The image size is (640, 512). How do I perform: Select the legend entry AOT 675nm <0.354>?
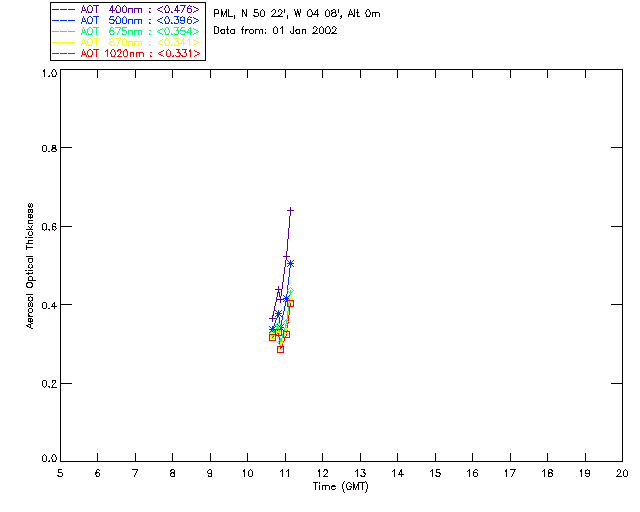(x=126, y=31)
